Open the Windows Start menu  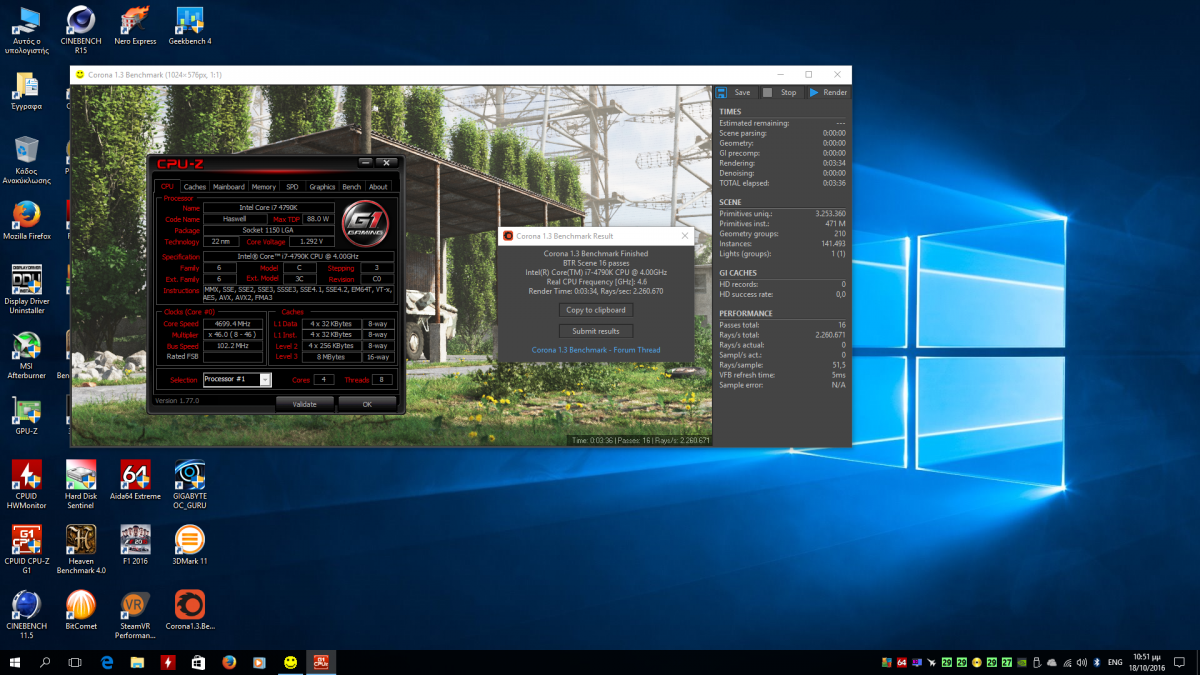click(x=15, y=662)
